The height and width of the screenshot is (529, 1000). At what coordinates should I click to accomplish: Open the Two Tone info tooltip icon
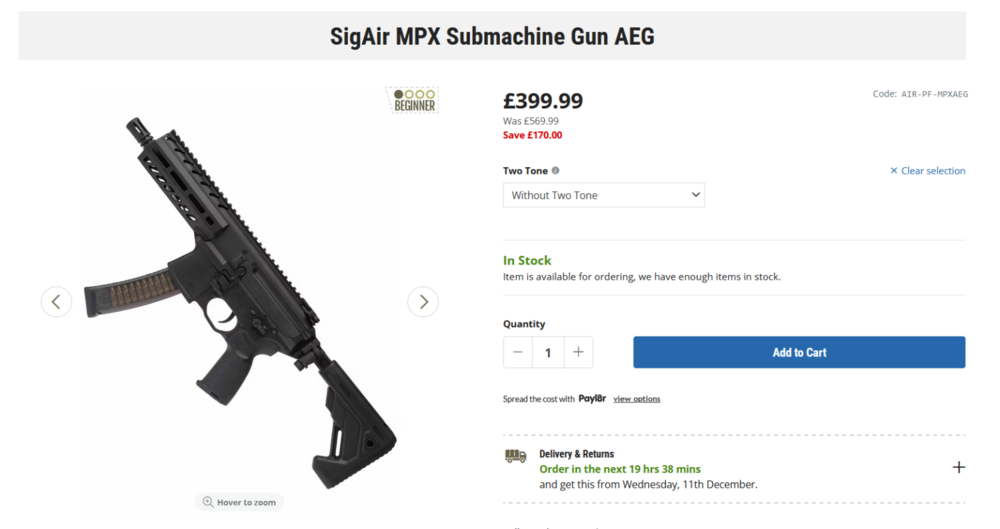(556, 171)
